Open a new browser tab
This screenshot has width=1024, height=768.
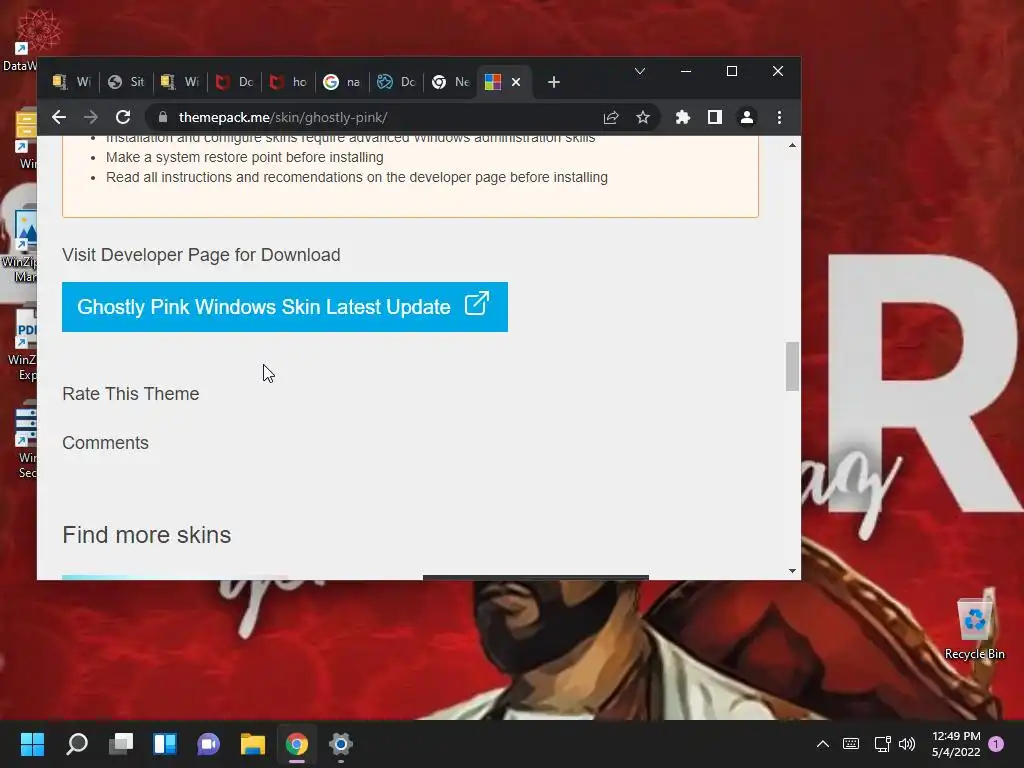(x=554, y=82)
